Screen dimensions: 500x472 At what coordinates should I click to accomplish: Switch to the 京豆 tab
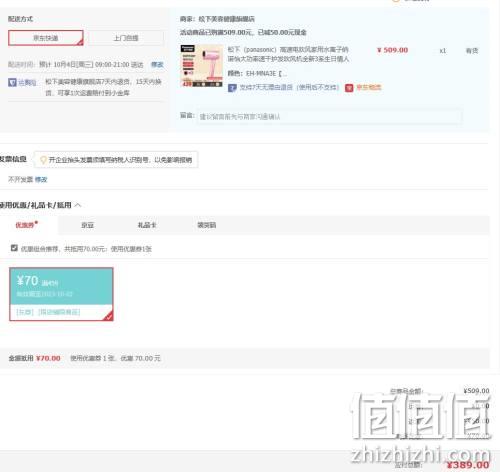click(88, 225)
